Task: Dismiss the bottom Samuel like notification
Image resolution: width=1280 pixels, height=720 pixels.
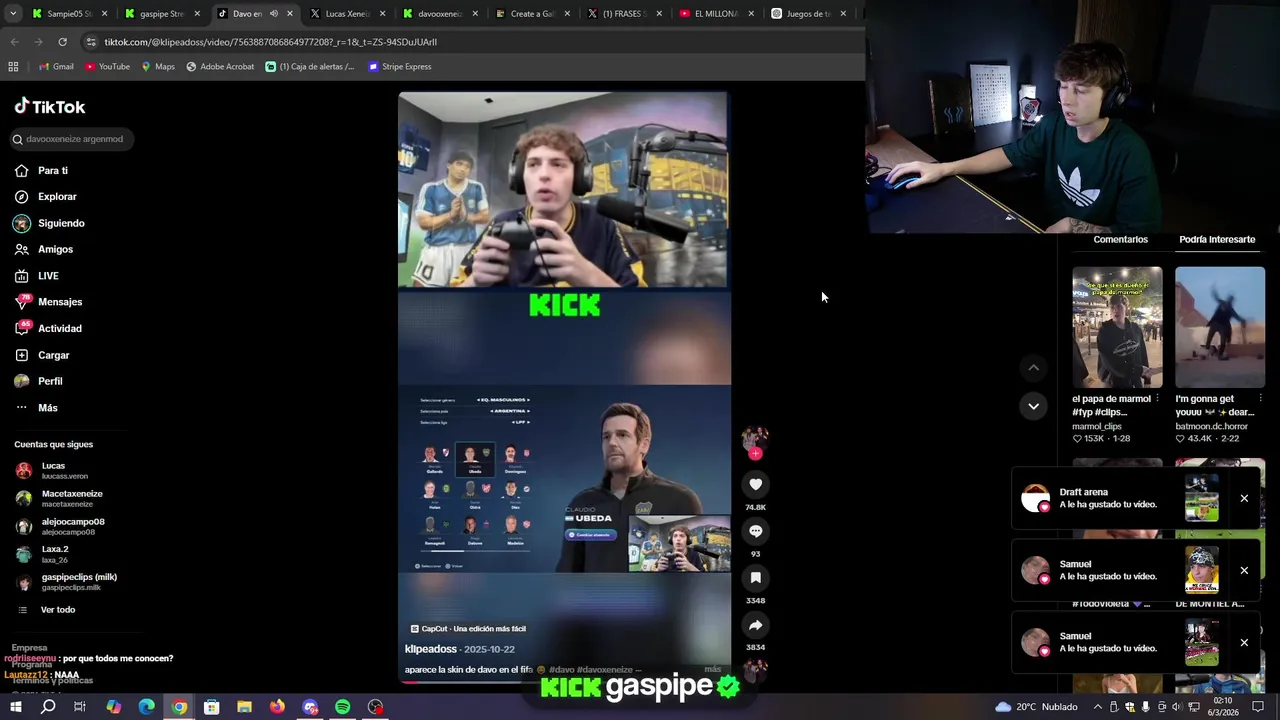Action: click(x=1244, y=642)
